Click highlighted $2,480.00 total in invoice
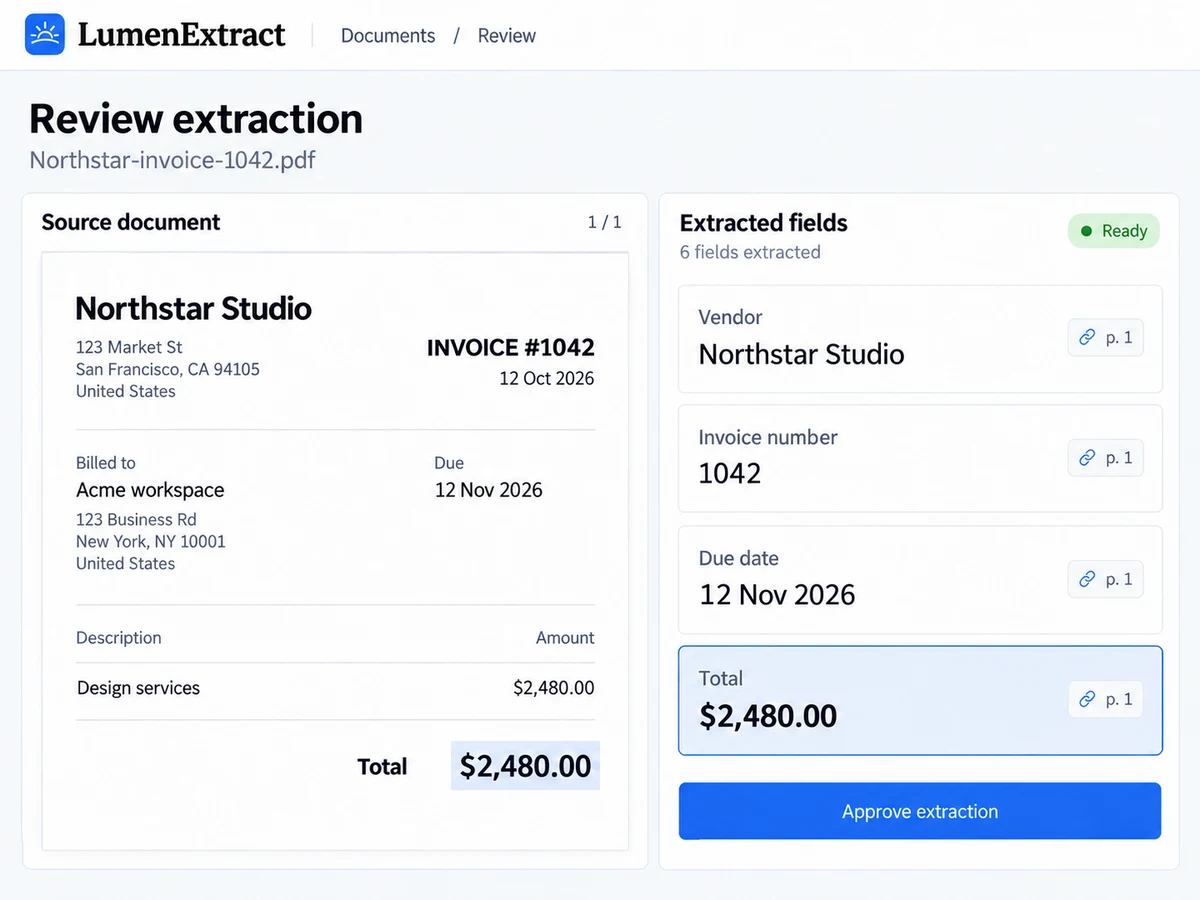The height and width of the screenshot is (900, 1200). (525, 766)
